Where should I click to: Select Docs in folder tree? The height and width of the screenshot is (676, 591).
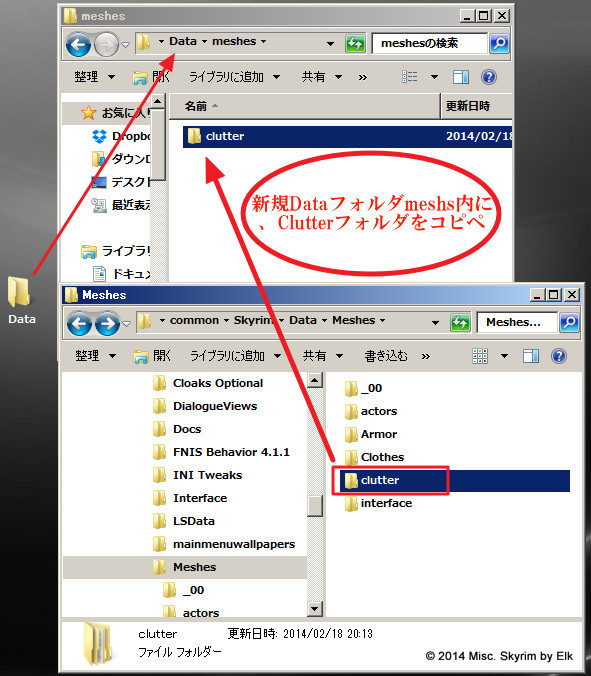(x=177, y=429)
